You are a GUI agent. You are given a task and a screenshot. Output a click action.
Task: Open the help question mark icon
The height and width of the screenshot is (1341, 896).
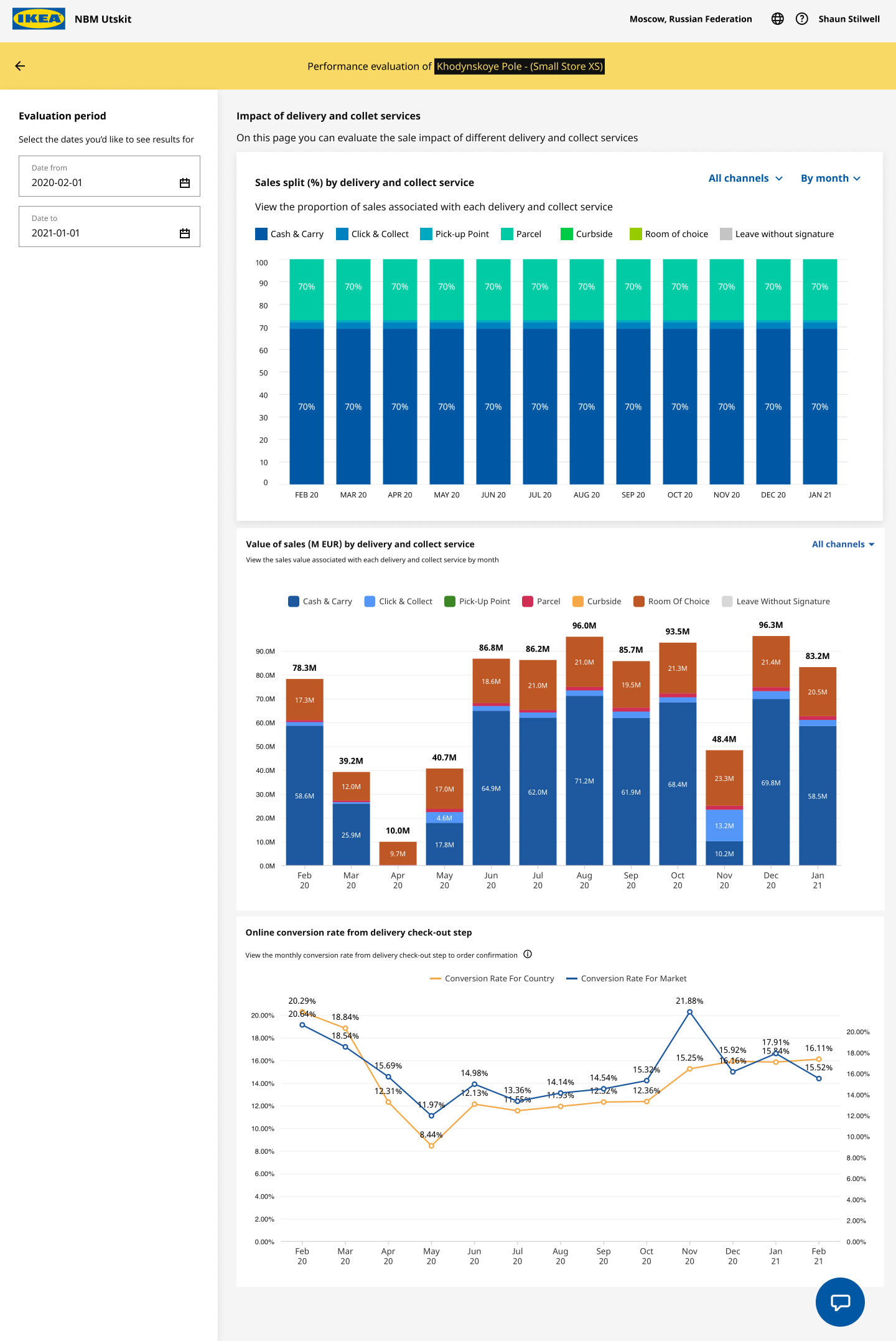coord(802,19)
